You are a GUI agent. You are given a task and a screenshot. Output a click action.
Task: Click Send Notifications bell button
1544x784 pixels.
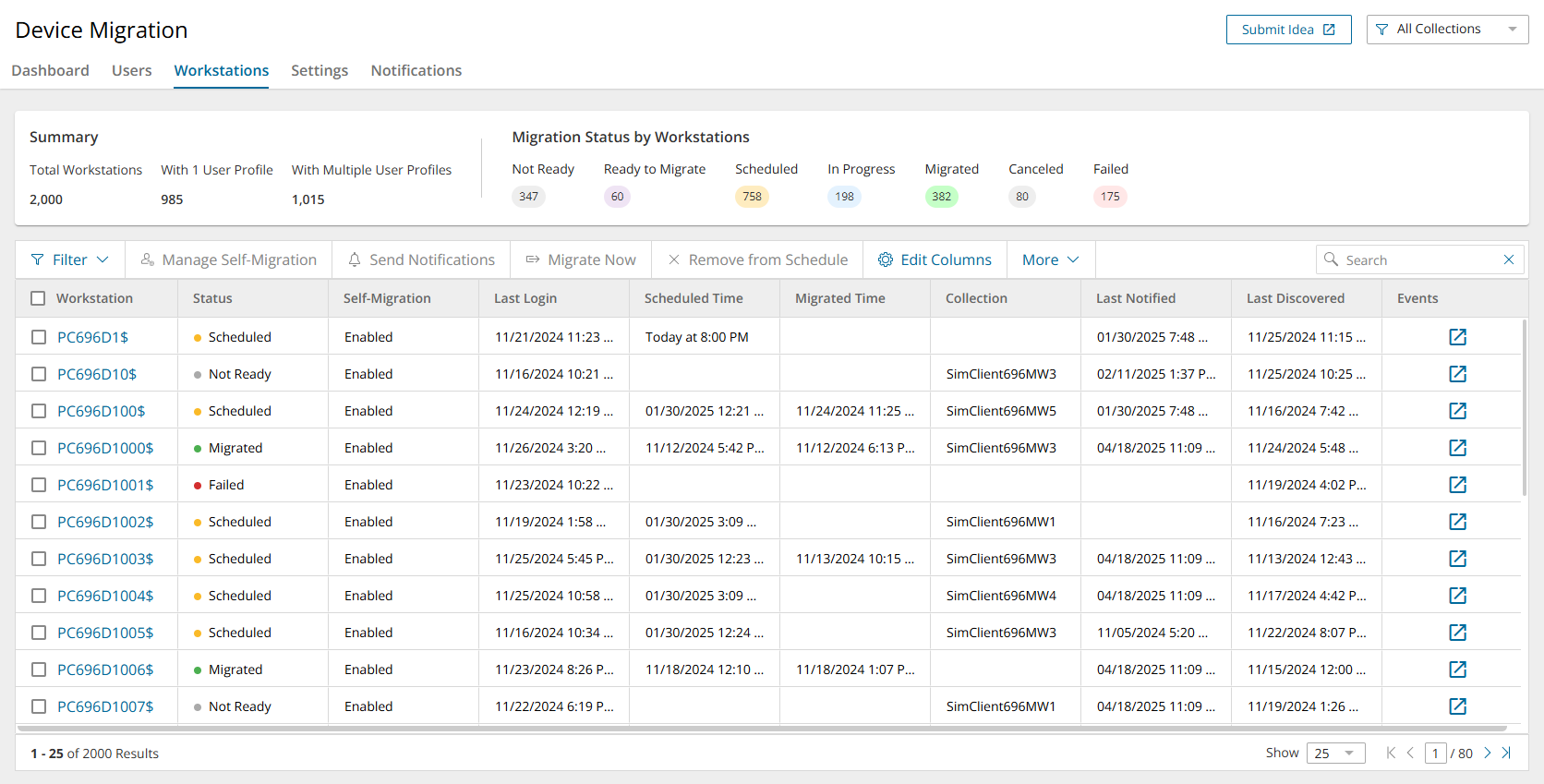tap(421, 259)
